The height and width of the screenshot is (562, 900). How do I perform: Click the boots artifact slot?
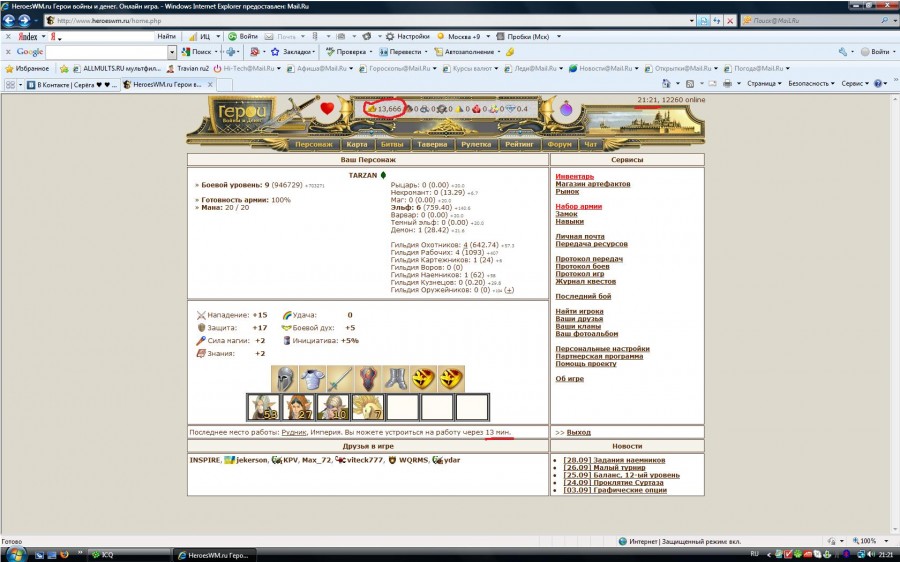395,379
